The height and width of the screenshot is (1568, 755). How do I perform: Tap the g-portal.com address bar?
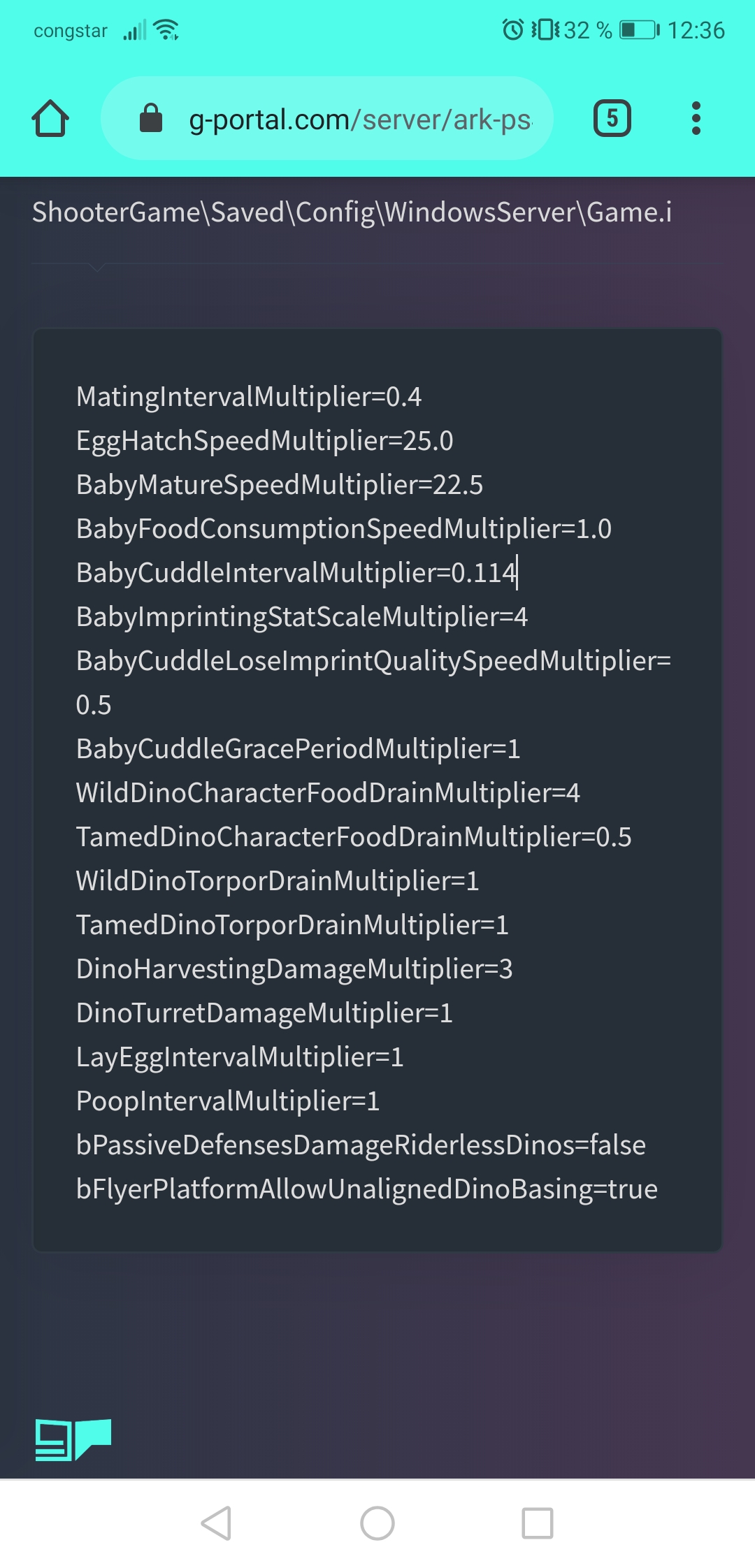click(327, 118)
